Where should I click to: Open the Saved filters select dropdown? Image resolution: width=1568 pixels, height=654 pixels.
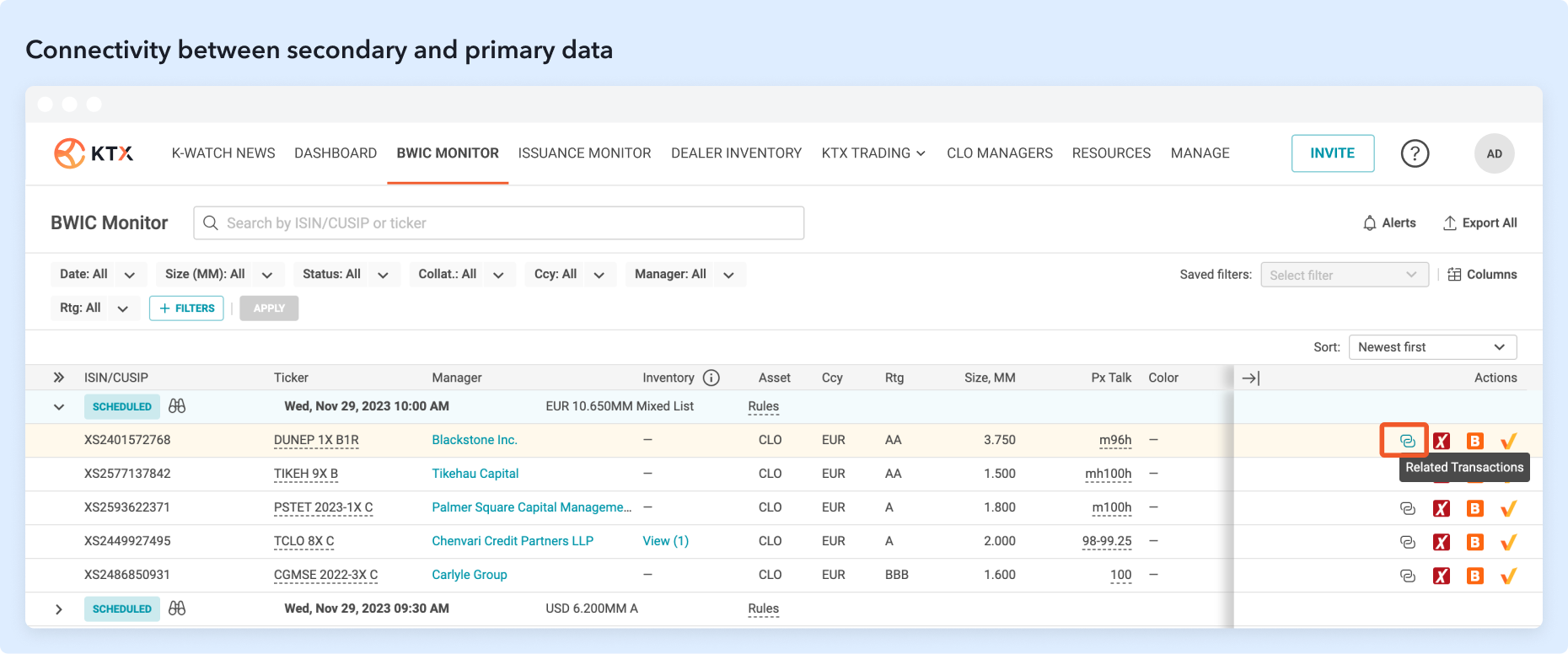pos(1344,275)
